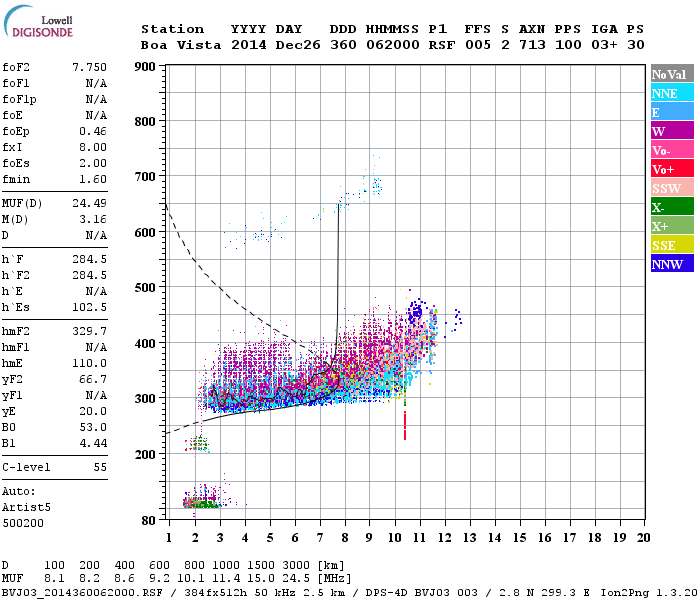Select the Vo+ legend swatch
Viewport: 700px width, 600px height.
coord(672,169)
